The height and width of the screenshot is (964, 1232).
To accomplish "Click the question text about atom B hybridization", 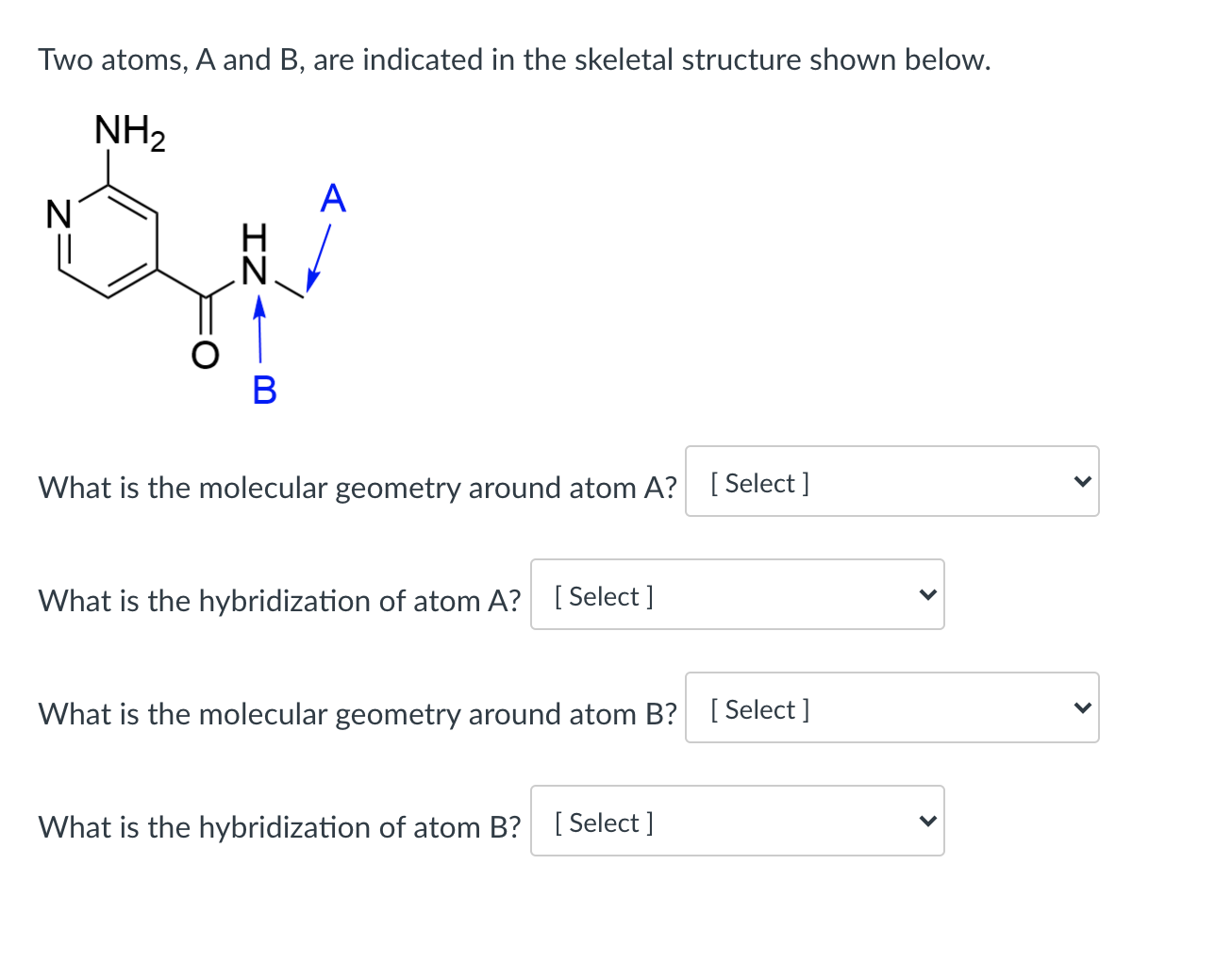I will (x=279, y=827).
